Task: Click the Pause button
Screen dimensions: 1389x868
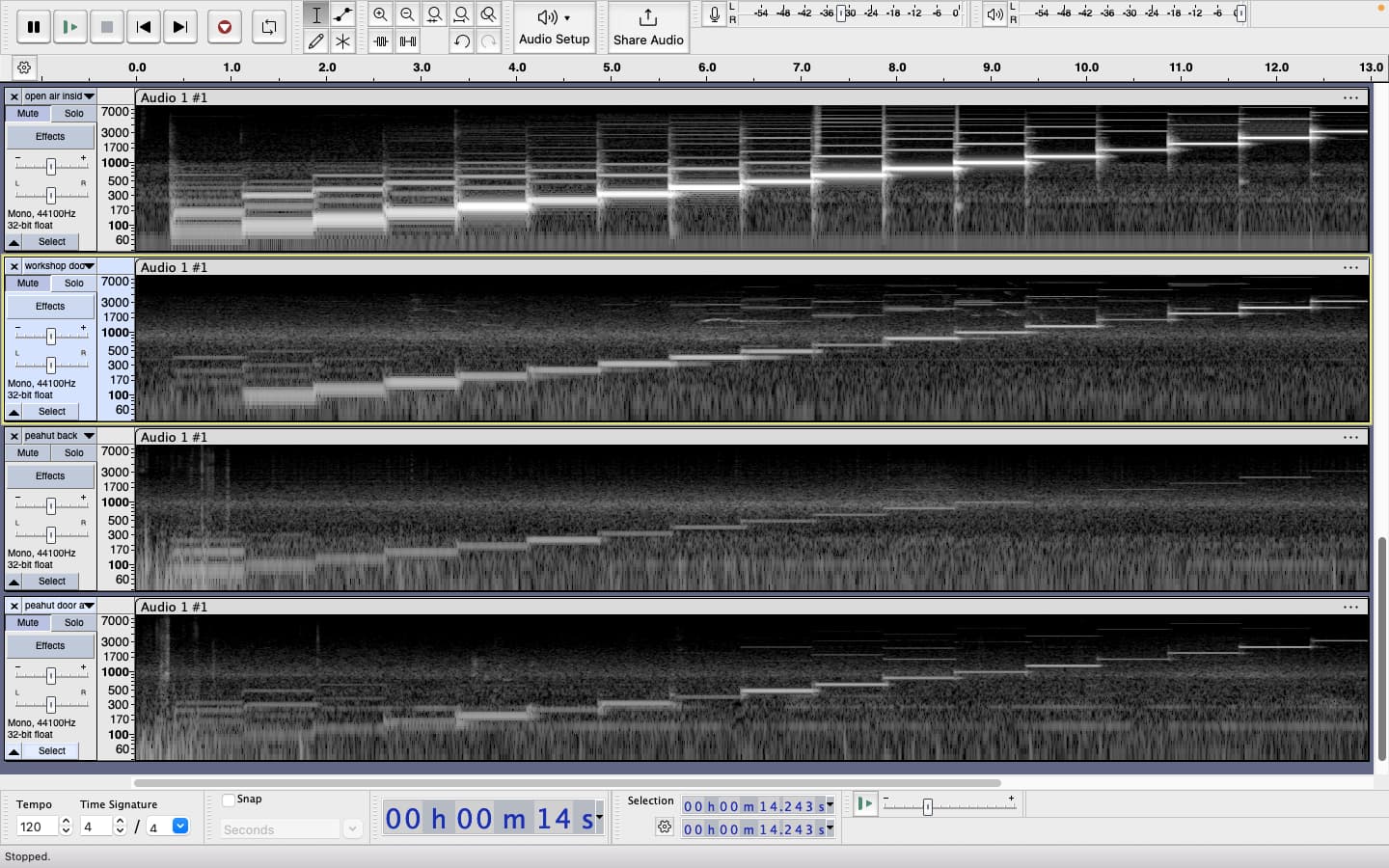Action: 34,27
